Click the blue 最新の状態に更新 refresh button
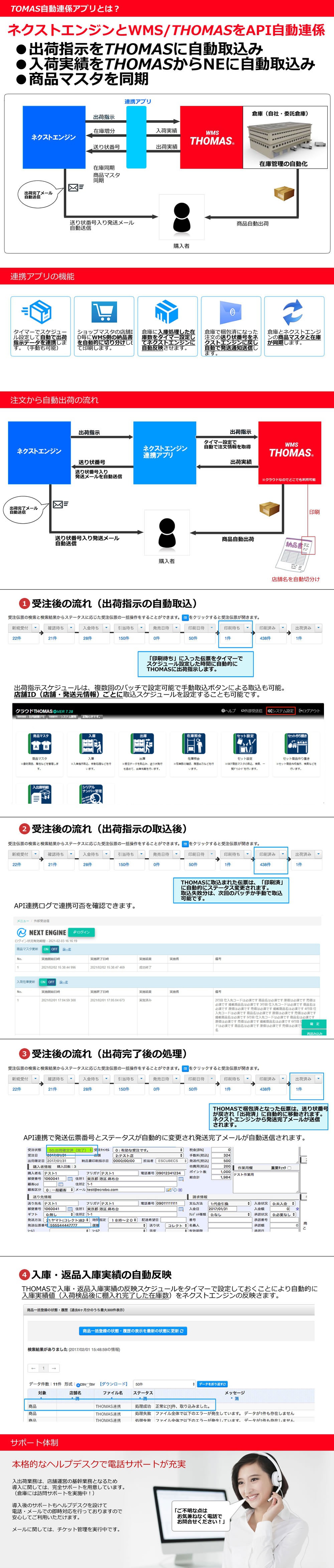 point(133,1331)
